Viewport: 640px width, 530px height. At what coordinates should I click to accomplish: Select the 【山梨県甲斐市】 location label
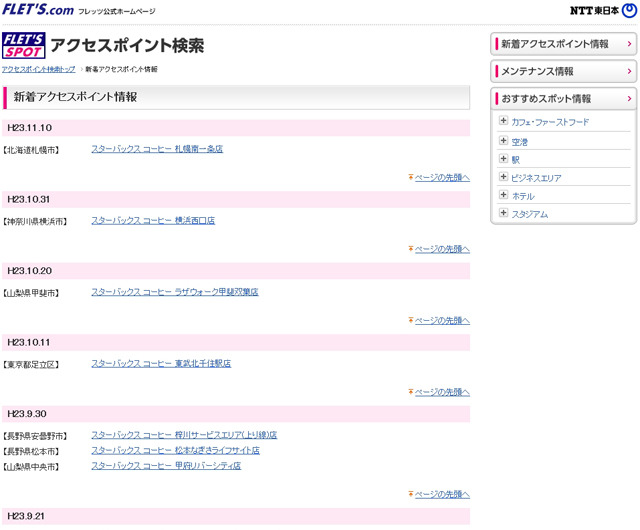(x=31, y=293)
